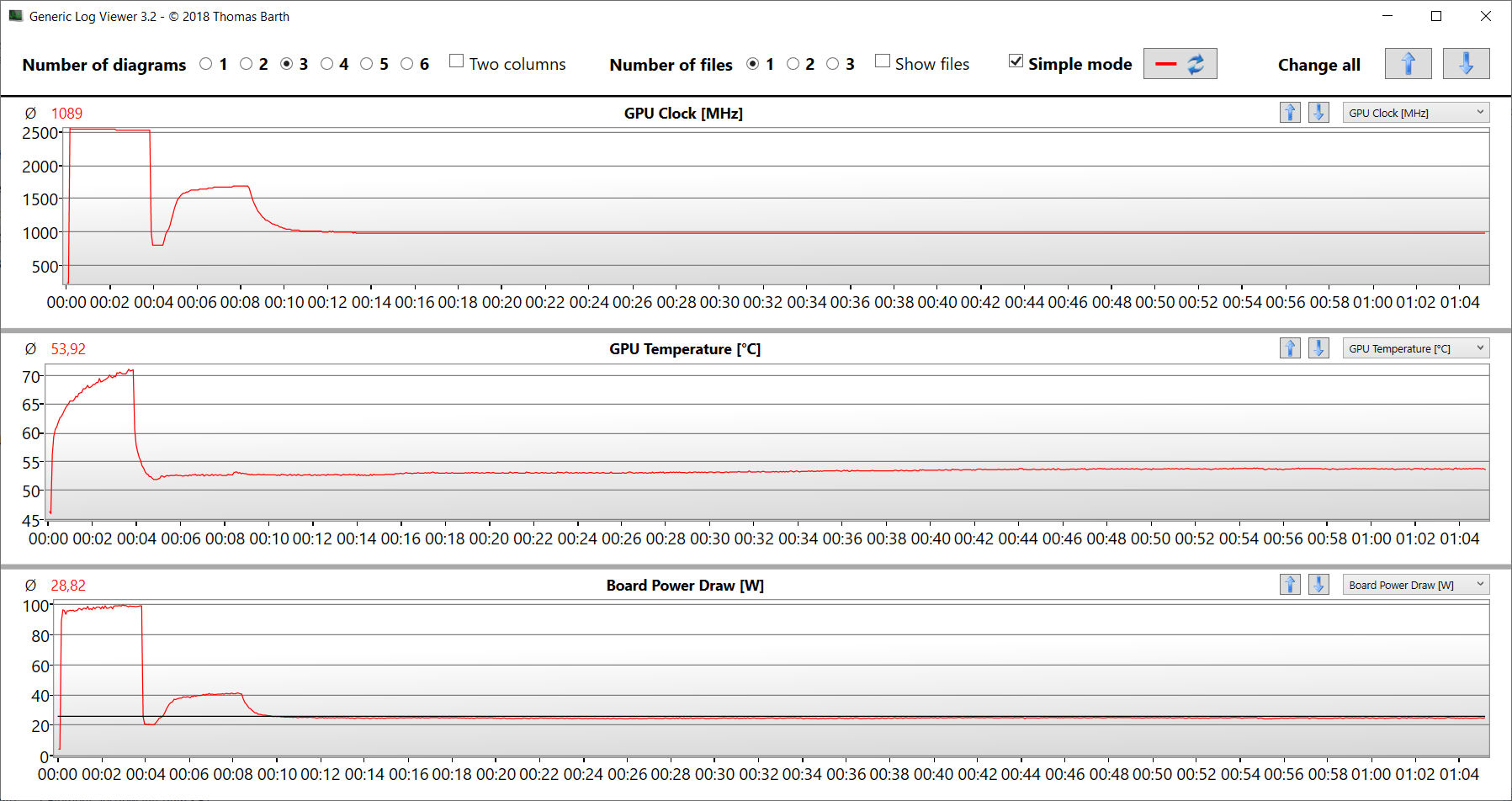This screenshot has height=801, width=1512.
Task: Click down arrow beside GPU Temperature dropdown
Action: (1318, 348)
